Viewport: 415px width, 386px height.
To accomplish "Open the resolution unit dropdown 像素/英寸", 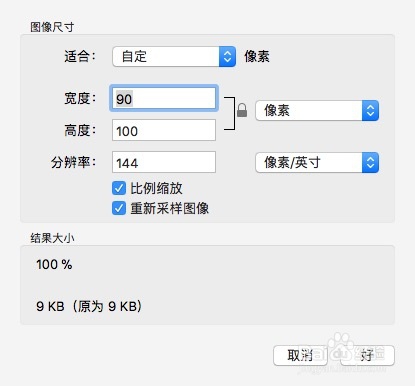I will (317, 163).
